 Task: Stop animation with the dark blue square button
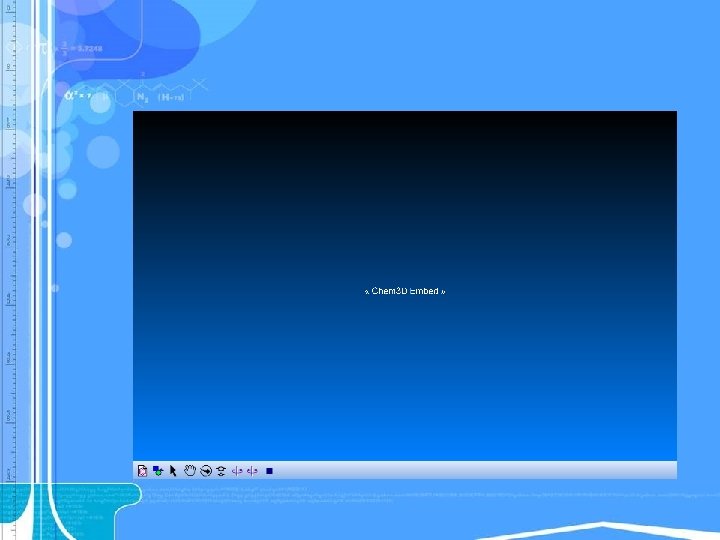270,471
